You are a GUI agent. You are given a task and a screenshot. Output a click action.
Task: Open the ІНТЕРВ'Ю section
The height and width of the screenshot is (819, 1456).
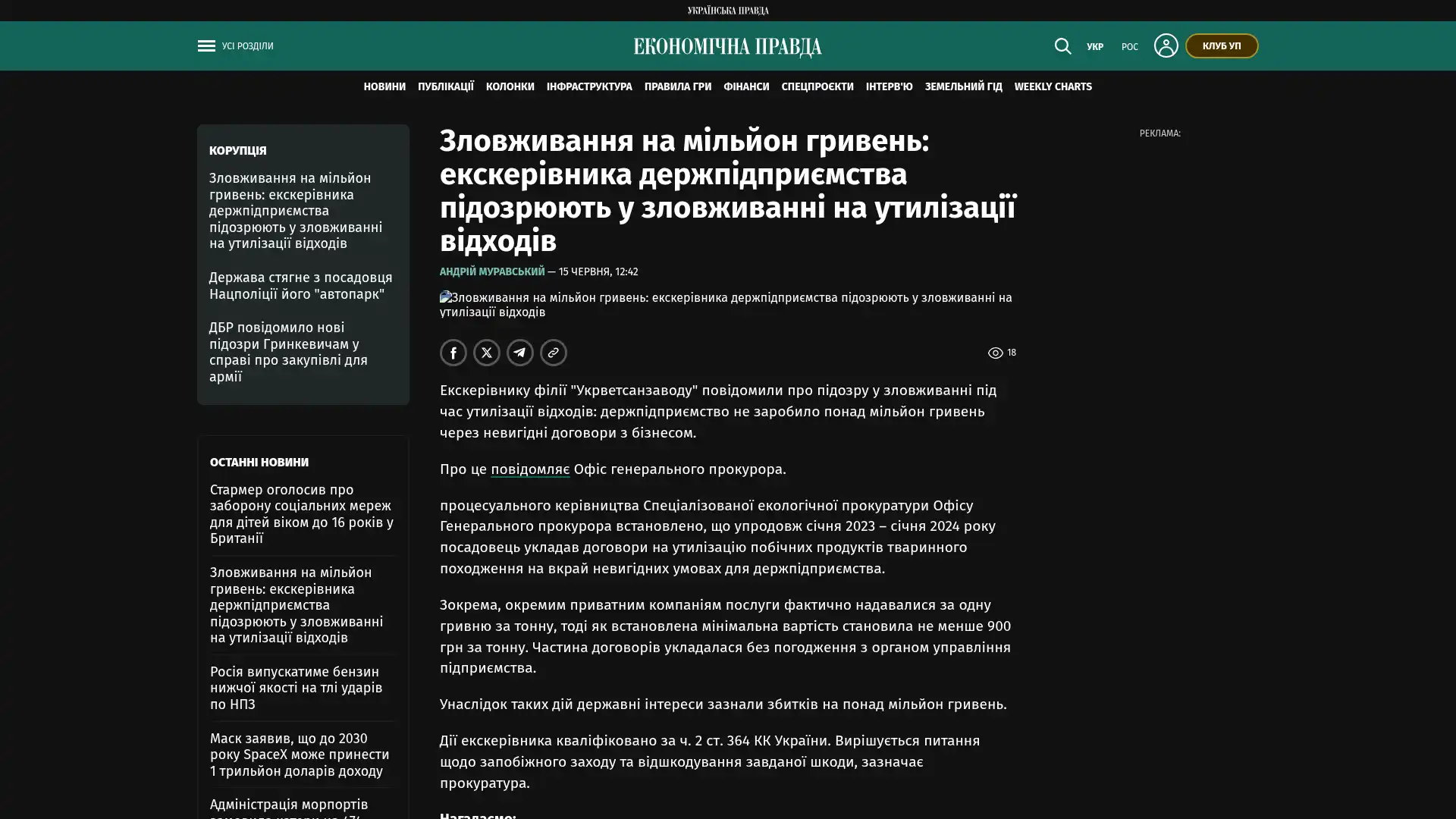pyautogui.click(x=889, y=86)
